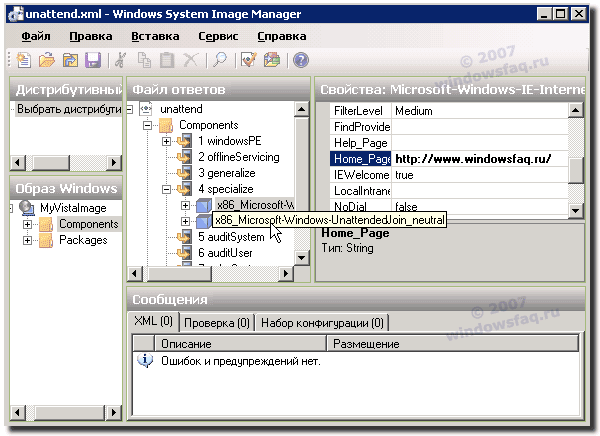Viewport: 600px width, 436px height.
Task: Collapse the Components node in the answer file
Action: pyautogui.click(x=148, y=126)
